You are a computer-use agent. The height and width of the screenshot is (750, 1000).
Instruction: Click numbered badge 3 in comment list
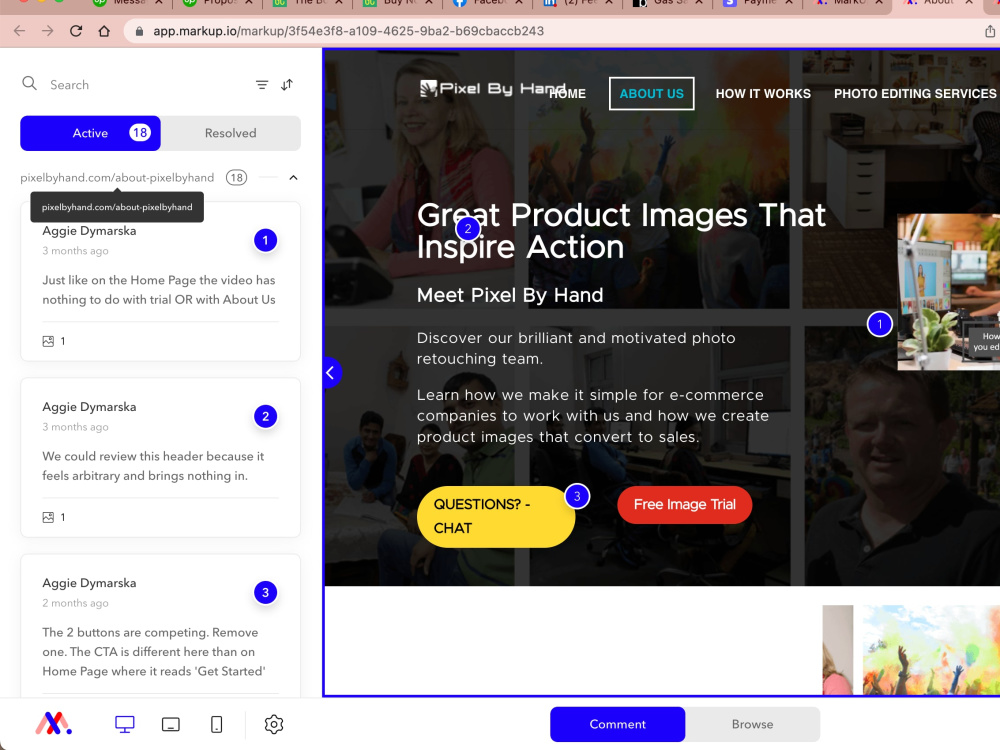click(x=265, y=592)
